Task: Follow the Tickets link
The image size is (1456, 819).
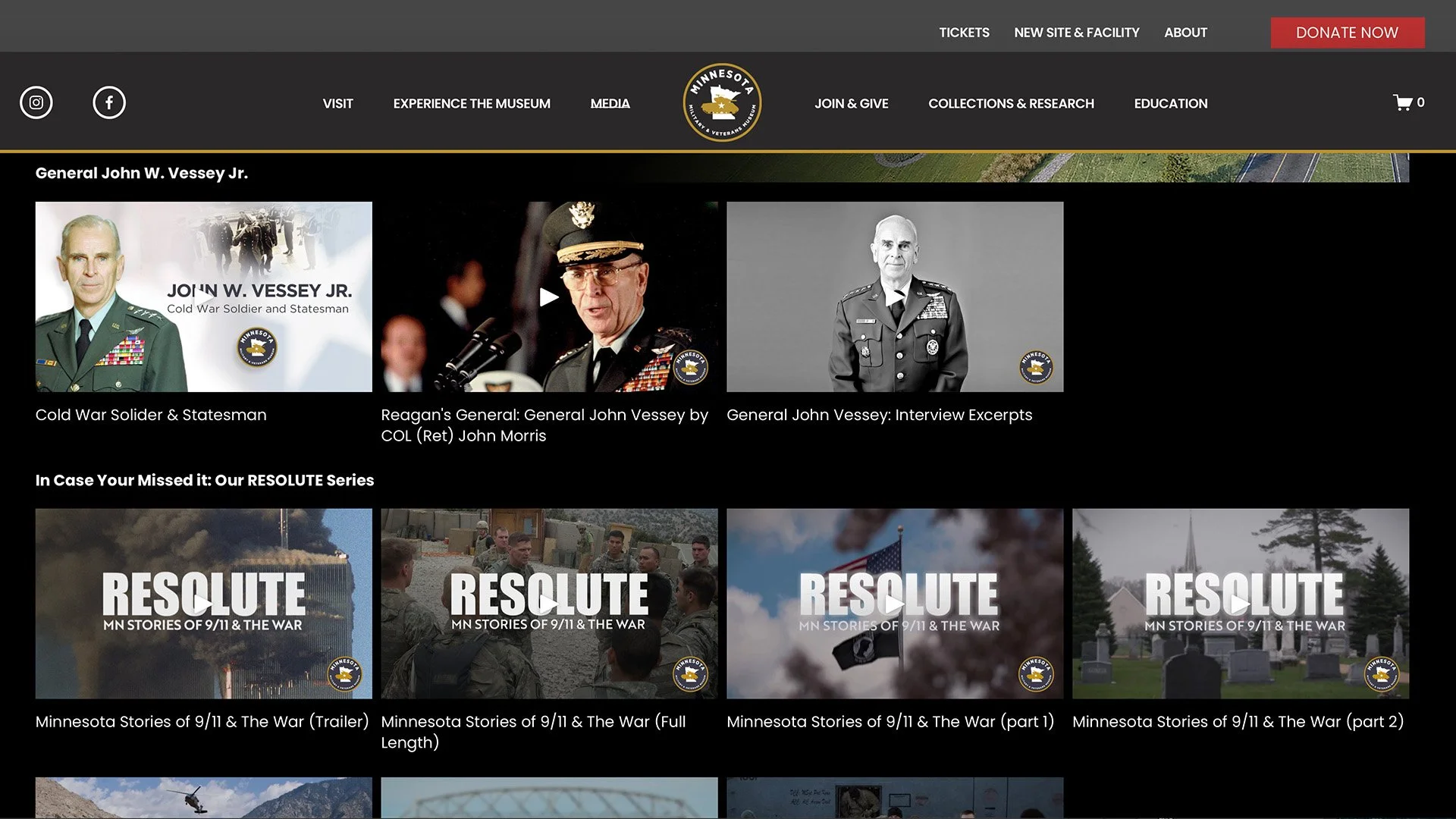Action: [964, 33]
